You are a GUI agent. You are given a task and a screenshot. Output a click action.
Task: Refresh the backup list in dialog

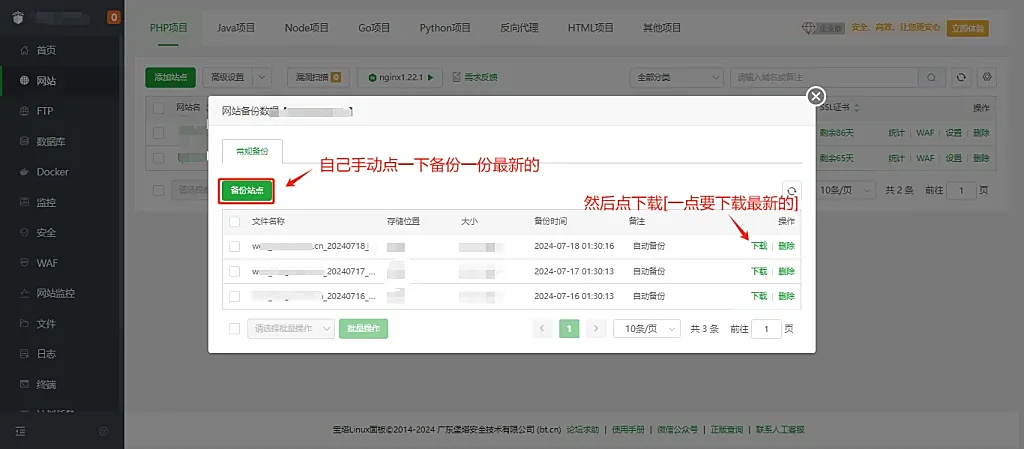coord(792,191)
